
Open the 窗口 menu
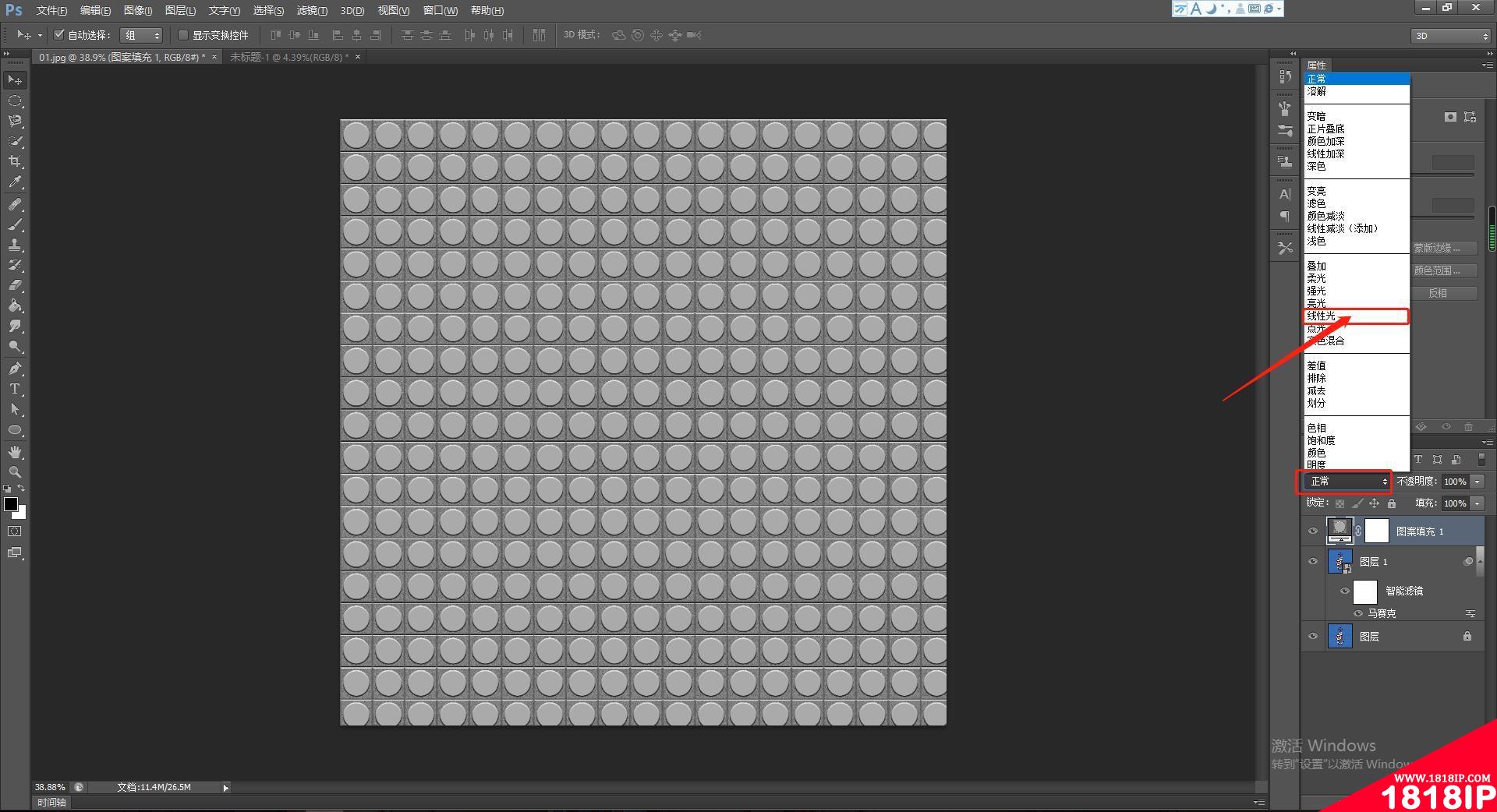click(x=441, y=10)
